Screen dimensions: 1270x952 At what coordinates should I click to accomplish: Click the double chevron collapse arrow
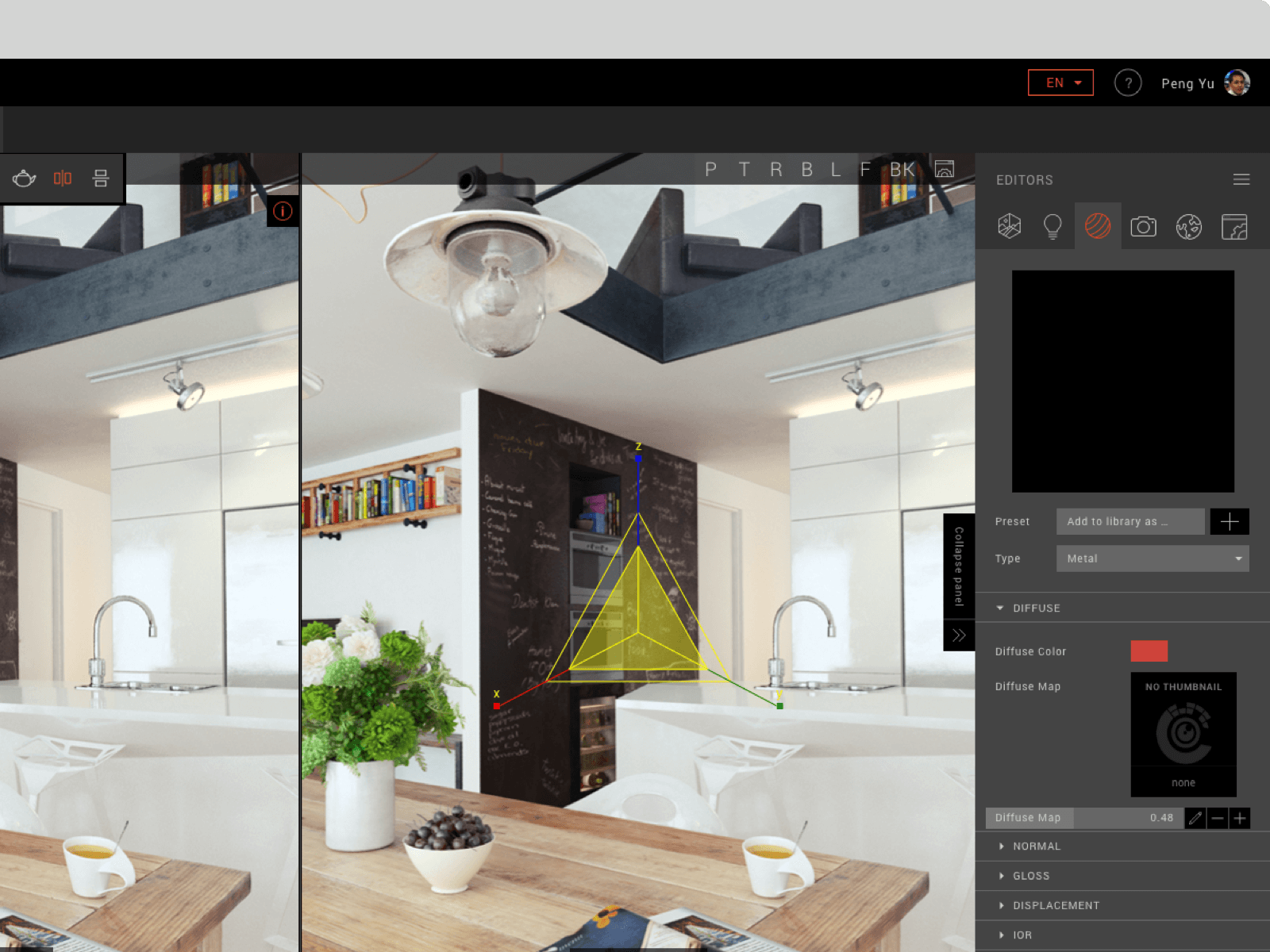click(x=959, y=635)
